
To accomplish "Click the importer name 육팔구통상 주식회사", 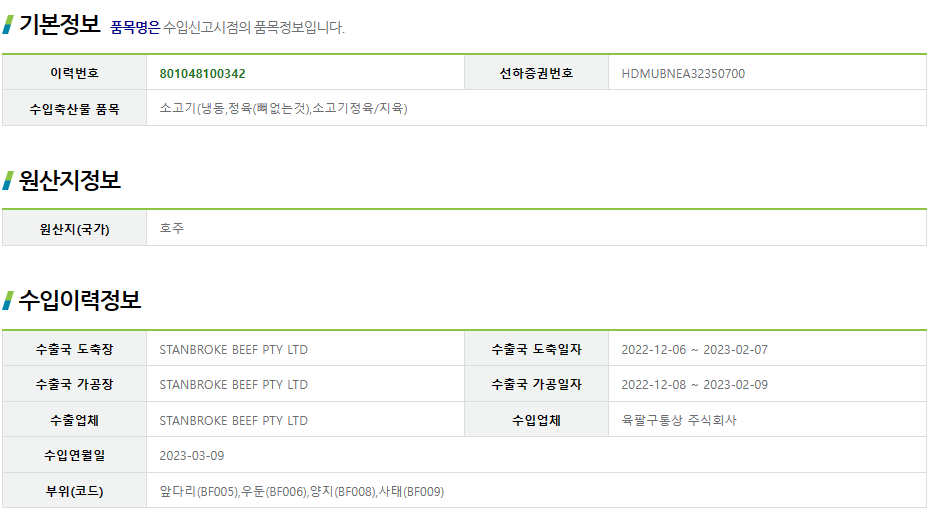I will point(679,420).
